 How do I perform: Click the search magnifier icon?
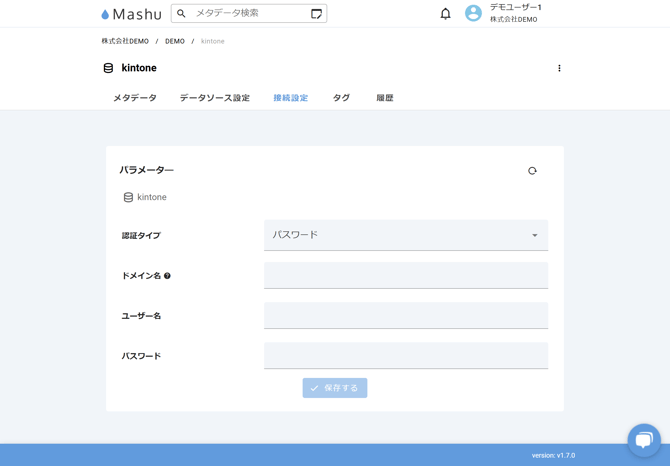pos(182,14)
